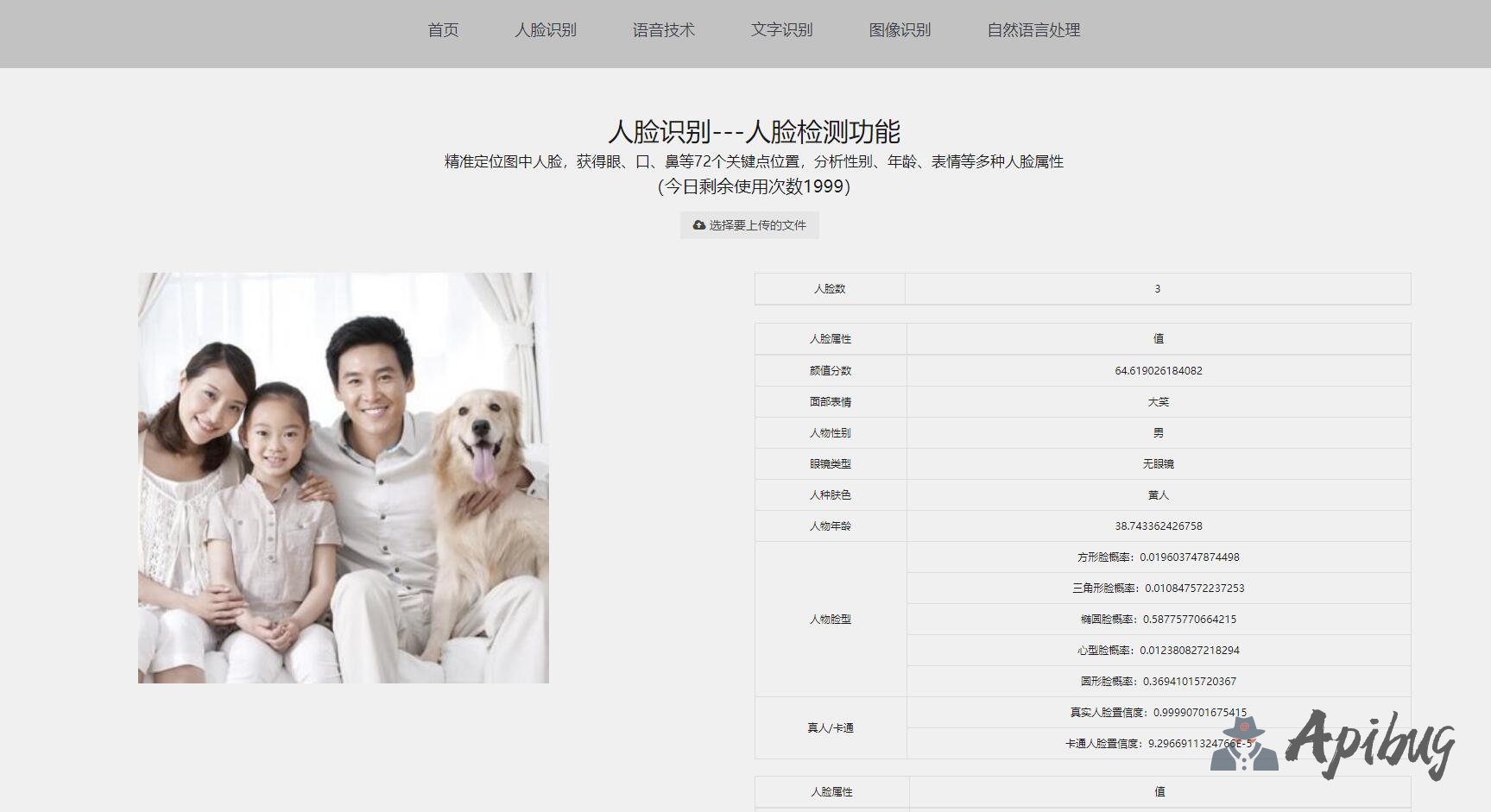Click the 椭圆脸概率 probability row

(1158, 620)
